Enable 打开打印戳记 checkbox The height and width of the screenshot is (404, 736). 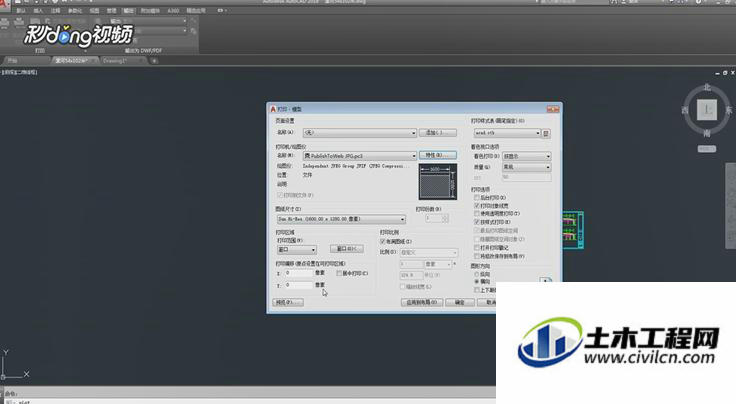477,248
